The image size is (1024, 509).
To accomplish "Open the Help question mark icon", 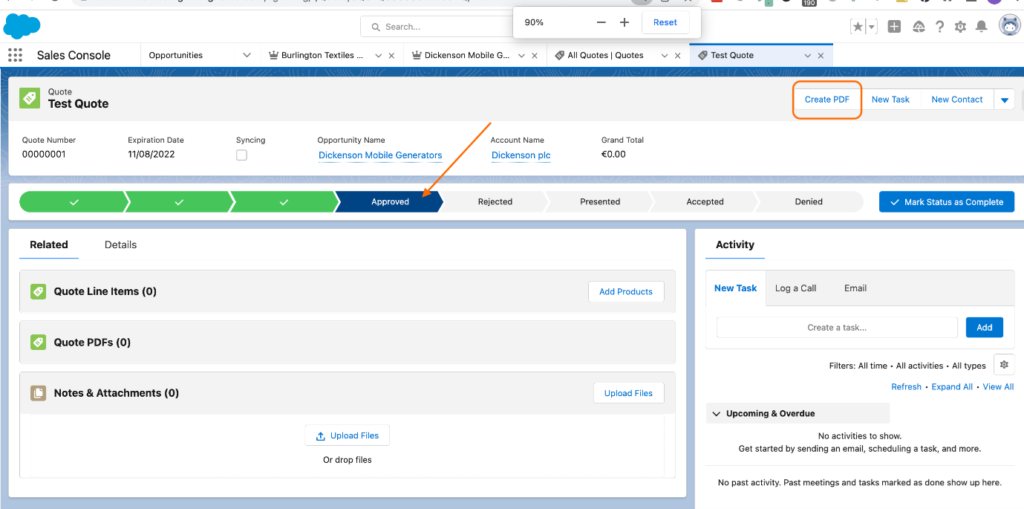I will [940, 27].
